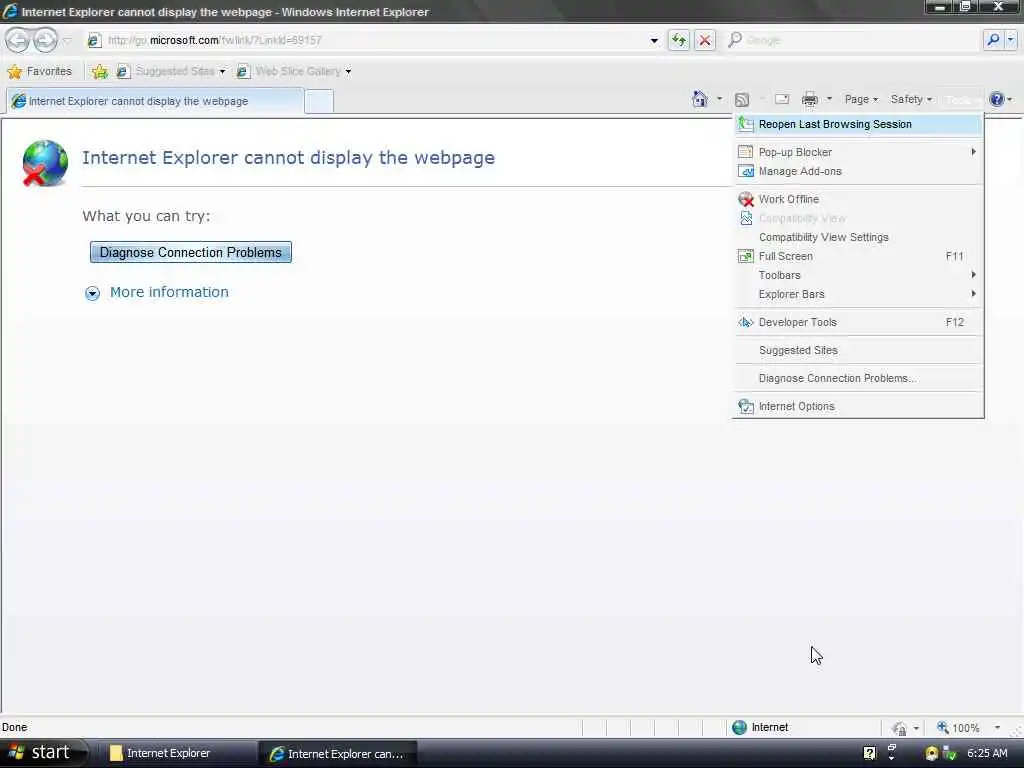Click the page icon in the address bar
This screenshot has height=768, width=1024.
(x=94, y=40)
